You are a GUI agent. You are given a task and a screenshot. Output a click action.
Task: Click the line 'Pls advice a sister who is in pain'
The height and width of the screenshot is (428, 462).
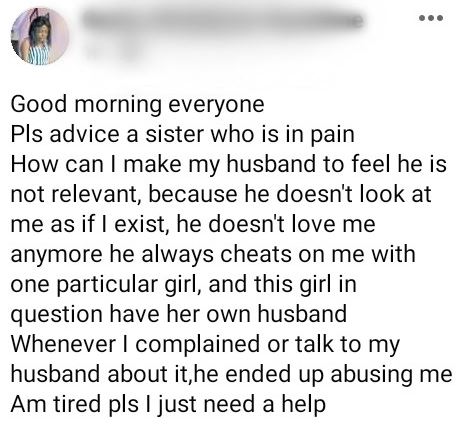[x=182, y=135]
